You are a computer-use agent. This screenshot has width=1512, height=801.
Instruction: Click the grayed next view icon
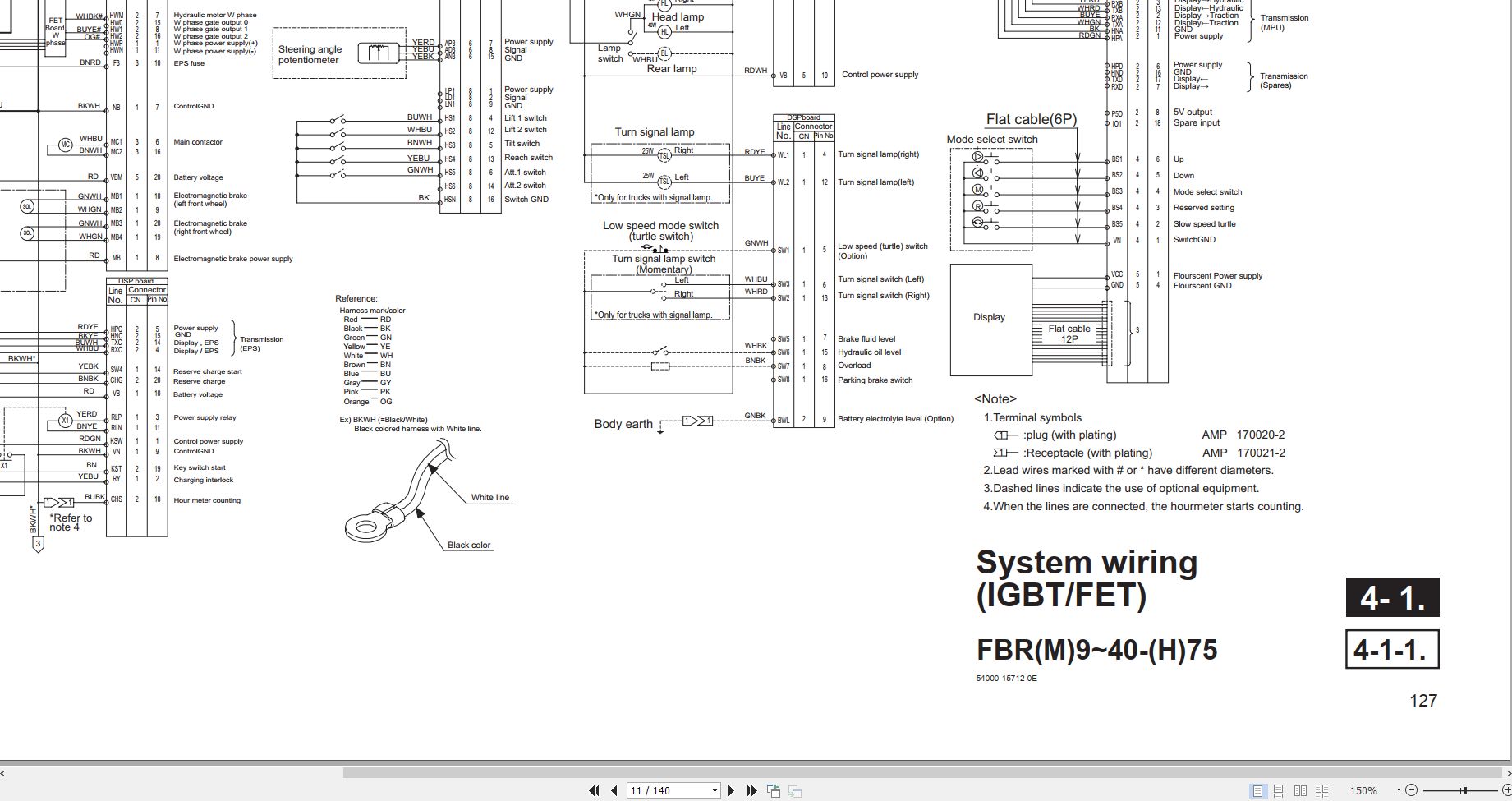click(x=795, y=790)
